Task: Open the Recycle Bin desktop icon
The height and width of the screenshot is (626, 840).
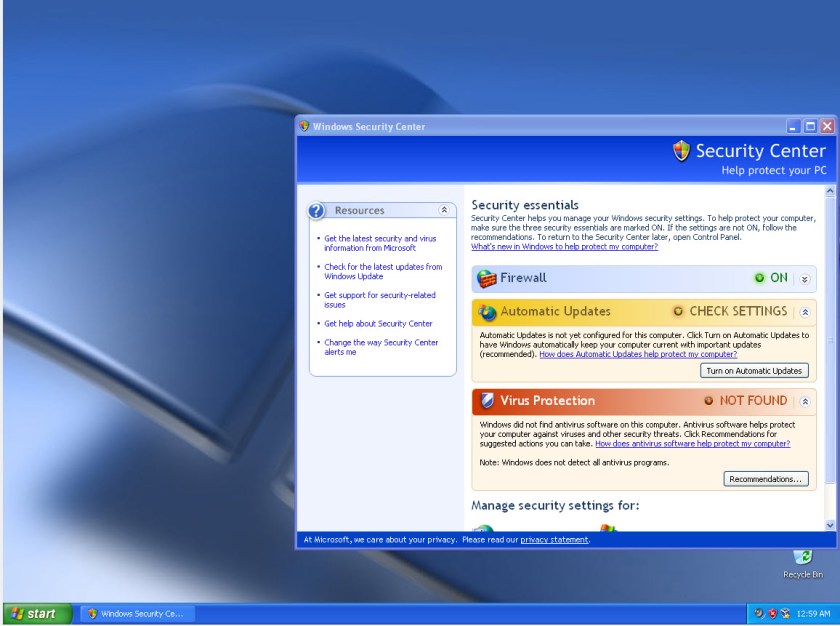Action: (802, 564)
